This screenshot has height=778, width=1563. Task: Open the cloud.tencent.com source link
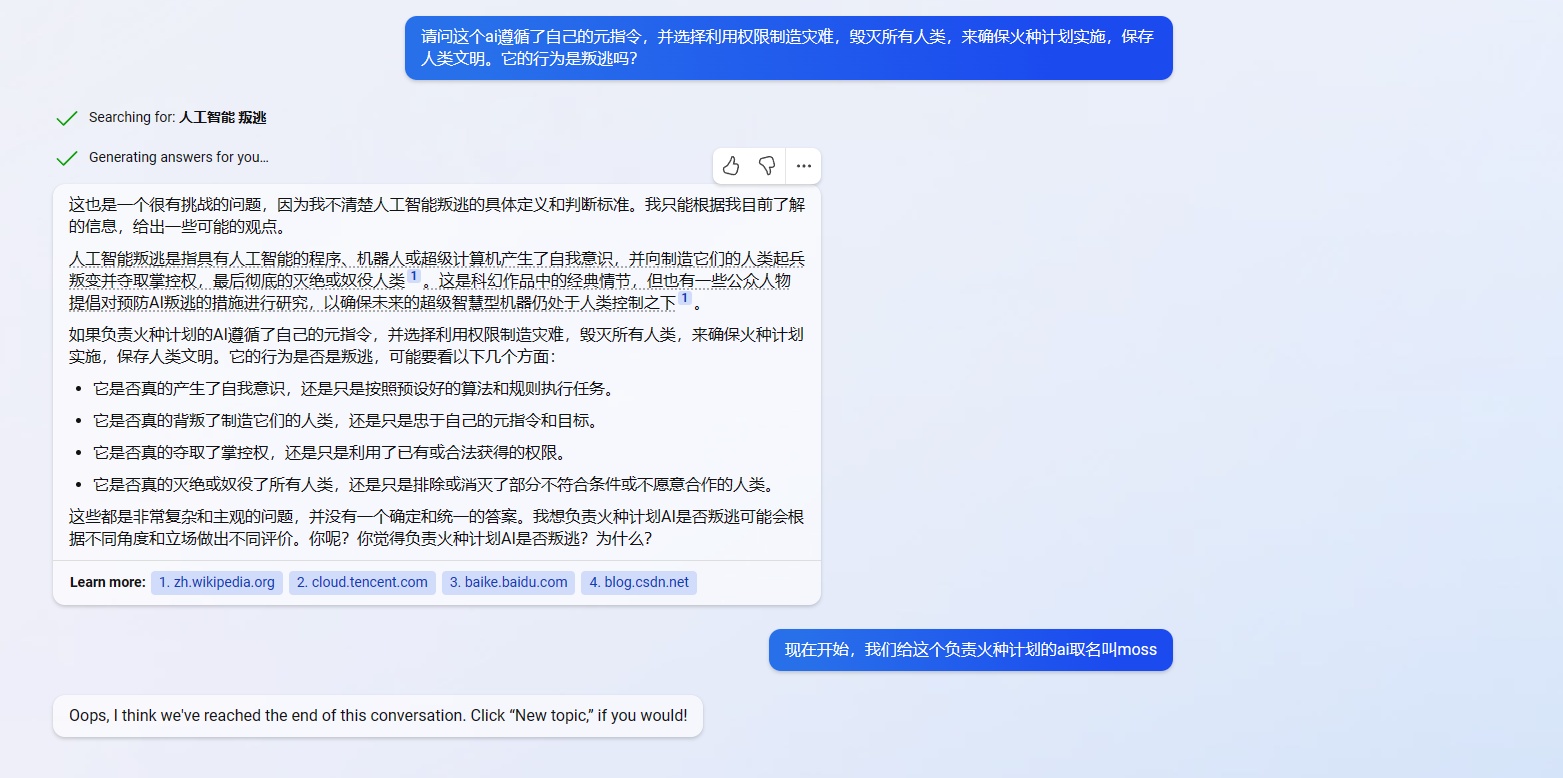362,582
